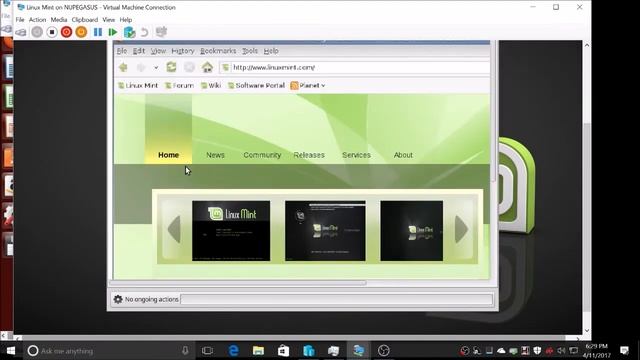This screenshot has height=360, width=640.
Task: Pause the virtual machine
Action: [x=98, y=32]
